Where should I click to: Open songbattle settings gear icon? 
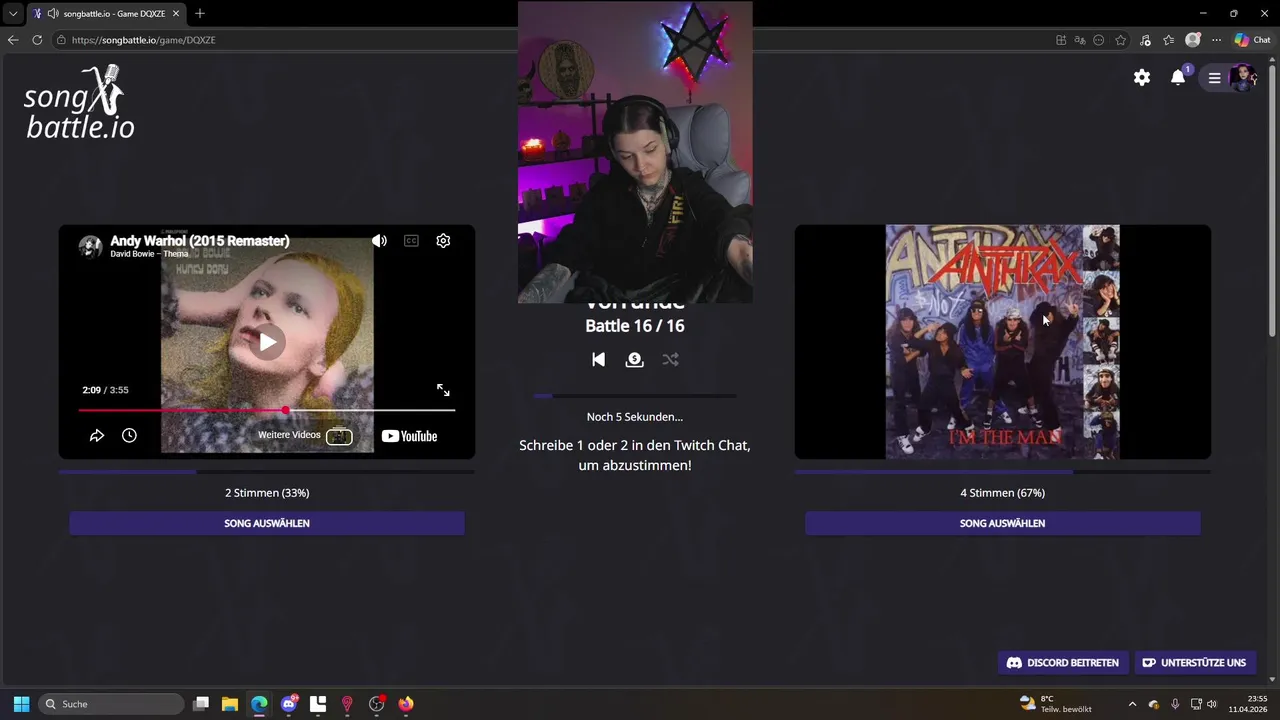pos(1142,78)
